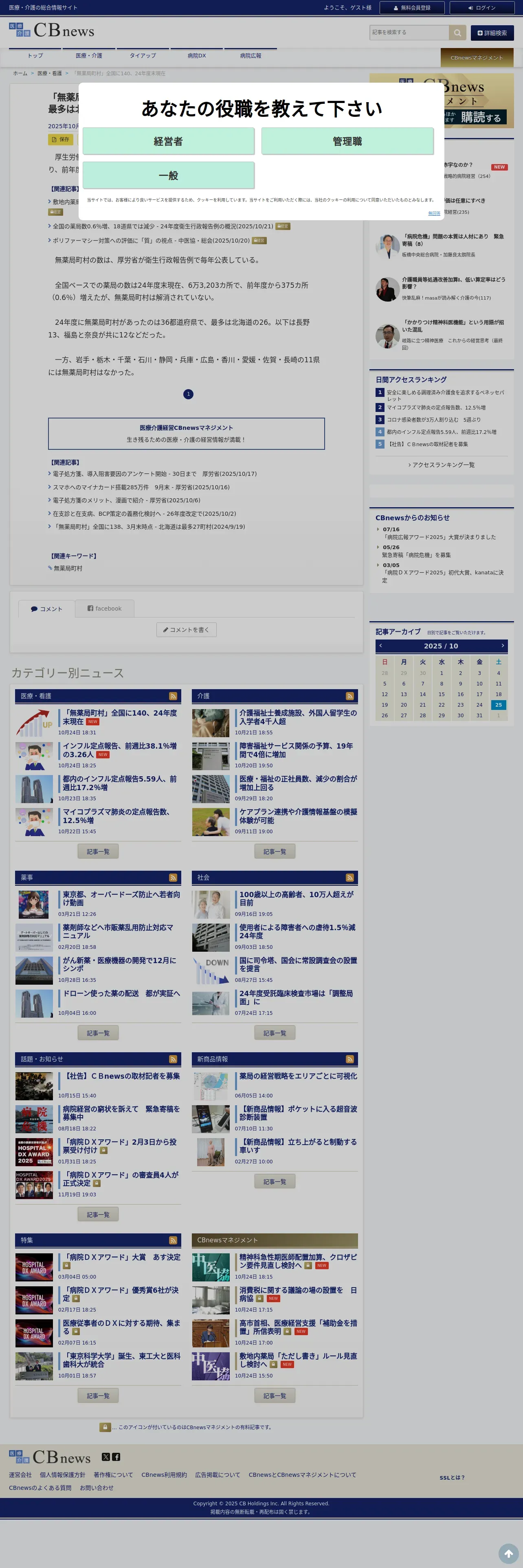Click the X (Twitter) icon in footer
The image size is (523, 1568).
[106, 1456]
